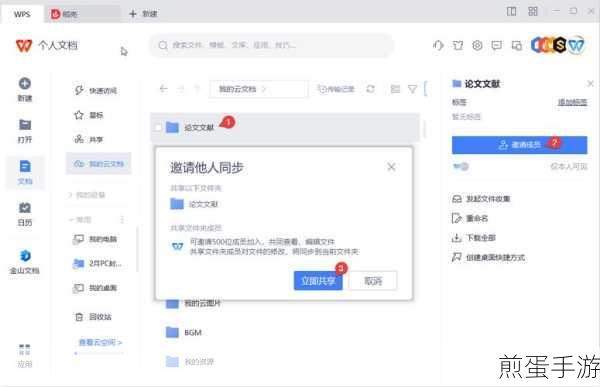Select 我的云文档 in navigation panel
The height and width of the screenshot is (387, 600).
point(99,164)
